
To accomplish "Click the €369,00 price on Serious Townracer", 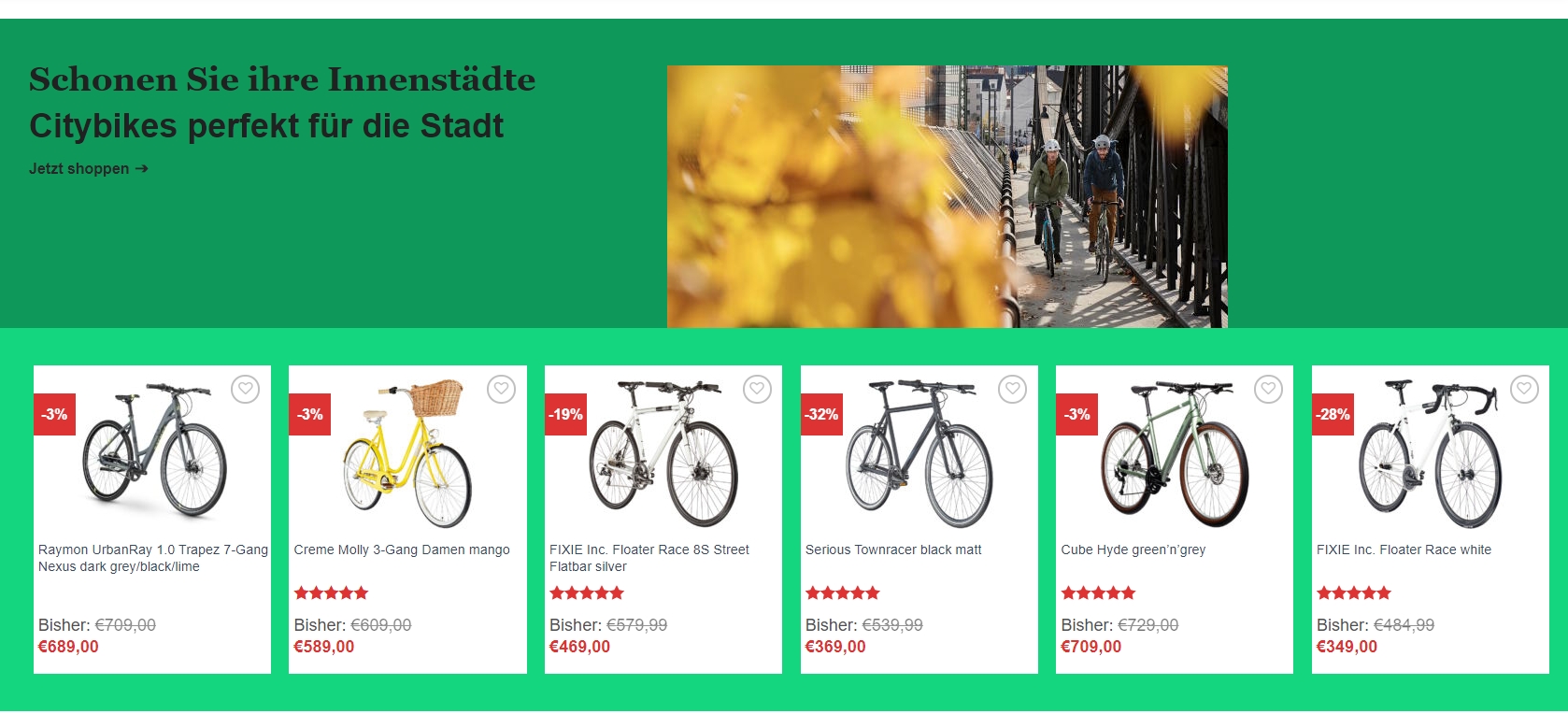I will pyautogui.click(x=835, y=647).
